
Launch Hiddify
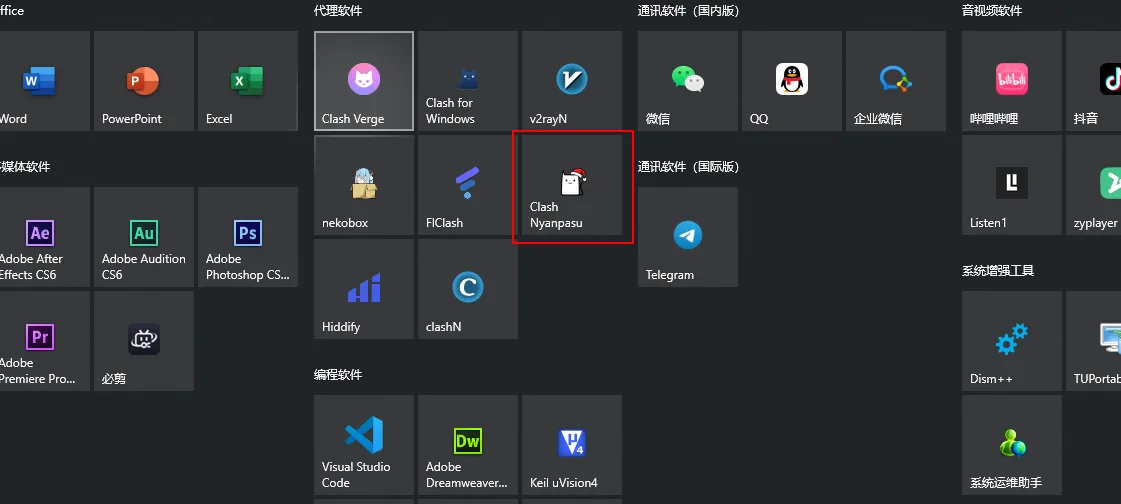tap(364, 289)
